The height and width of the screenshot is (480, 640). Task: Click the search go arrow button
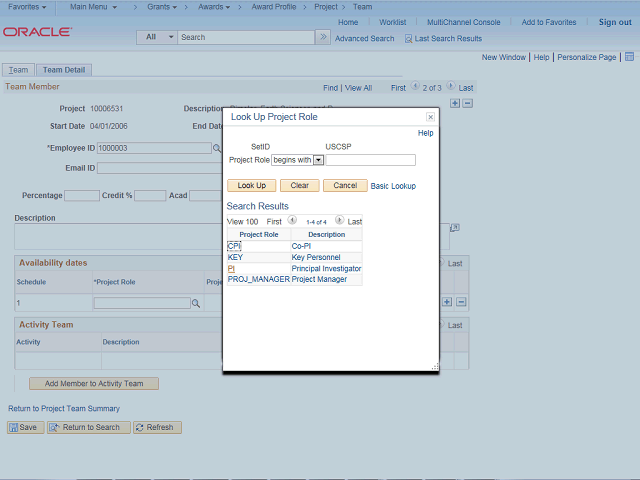(322, 37)
